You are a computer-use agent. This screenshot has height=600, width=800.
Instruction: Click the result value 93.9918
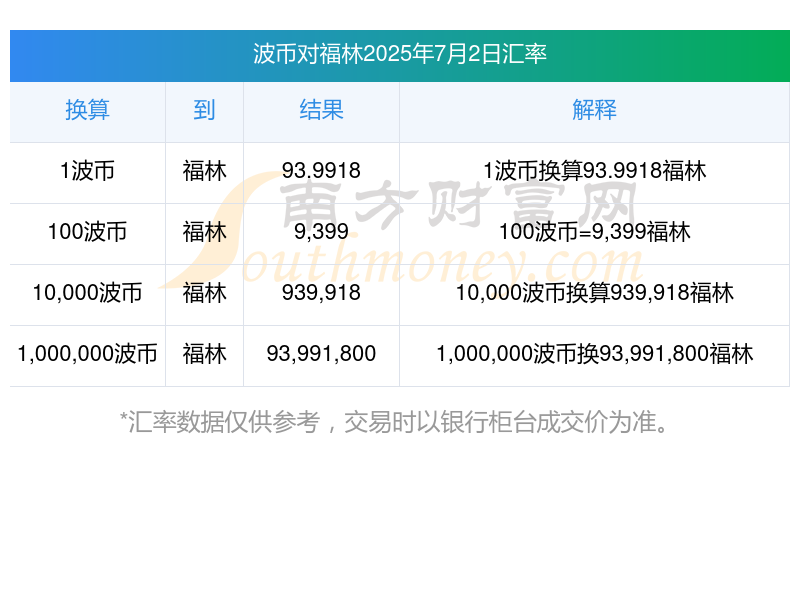coord(322,171)
